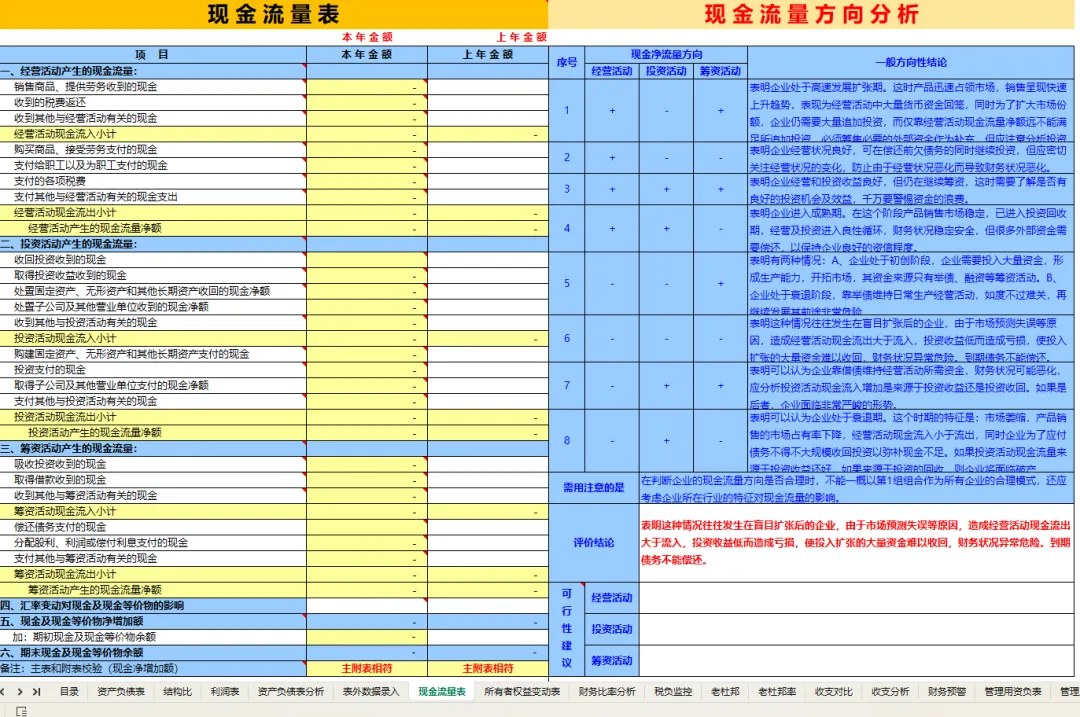
Task: Click the 现金净流量方向 header cell
Action: (666, 54)
